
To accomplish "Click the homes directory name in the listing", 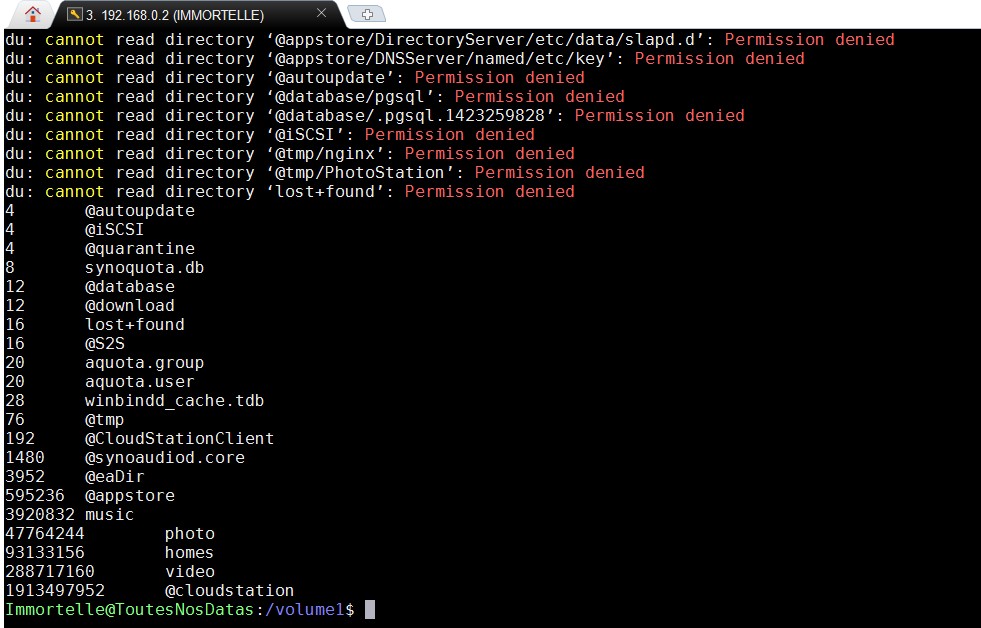I will pyautogui.click(x=189, y=552).
